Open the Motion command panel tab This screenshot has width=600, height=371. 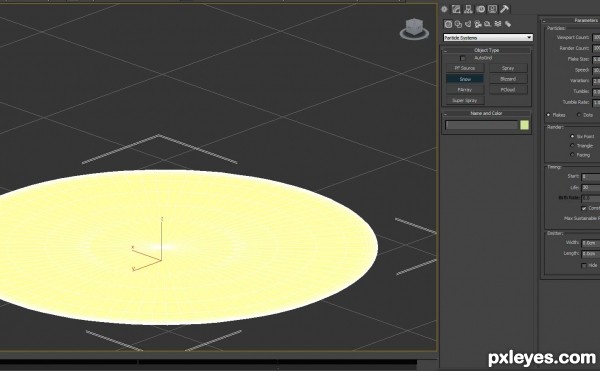pyautogui.click(x=481, y=9)
